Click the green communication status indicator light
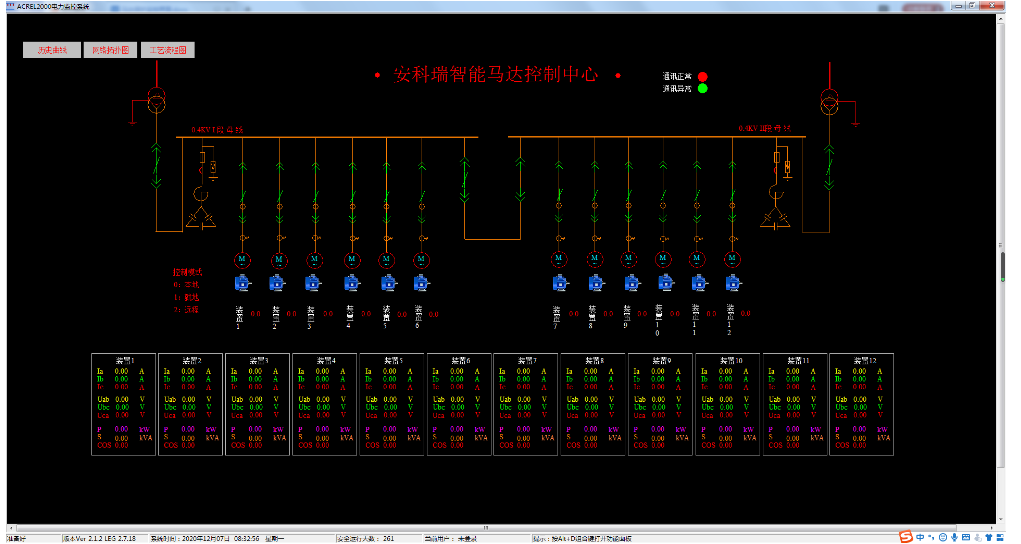 [x=703, y=88]
